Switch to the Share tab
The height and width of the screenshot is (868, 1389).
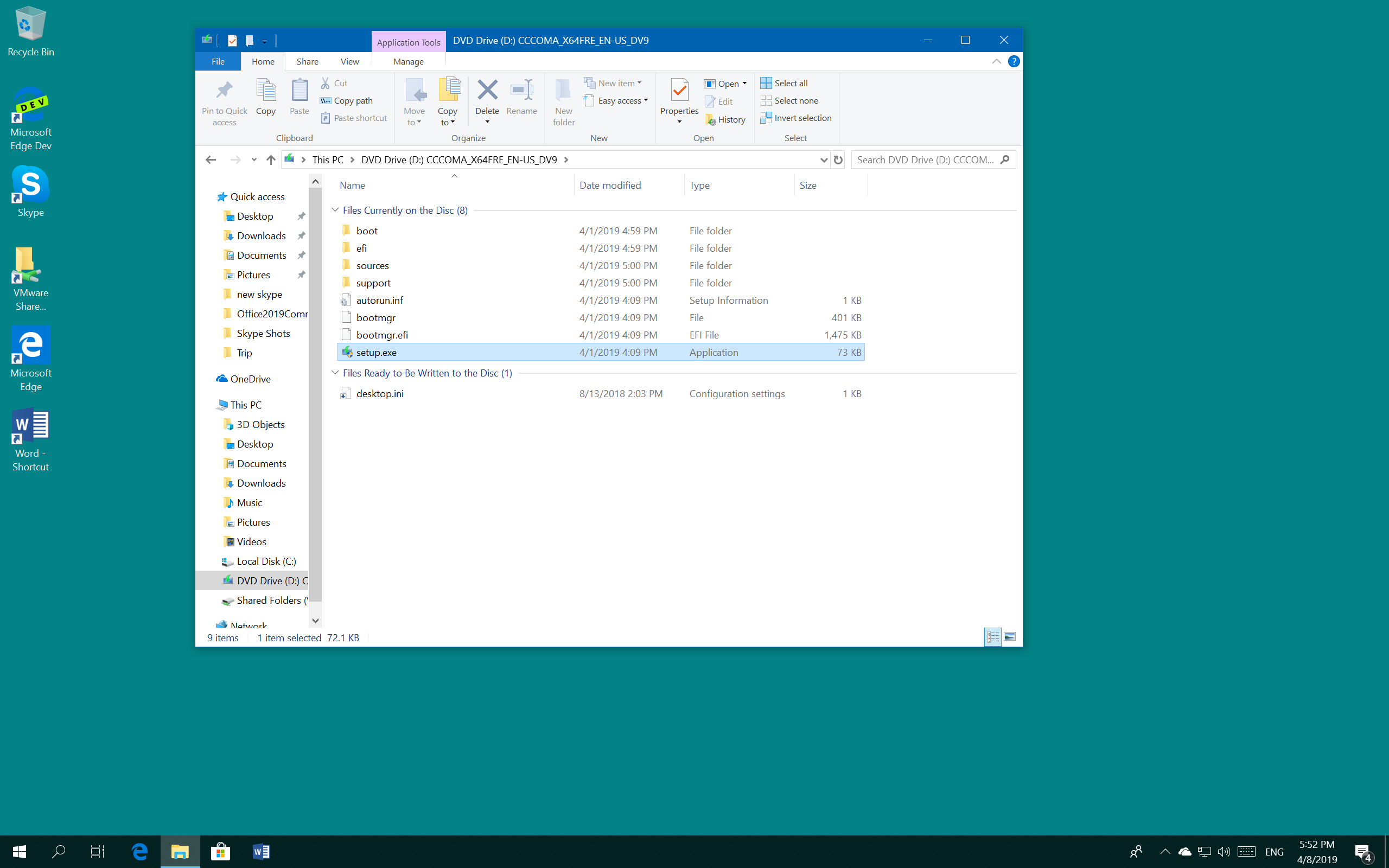pyautogui.click(x=307, y=61)
